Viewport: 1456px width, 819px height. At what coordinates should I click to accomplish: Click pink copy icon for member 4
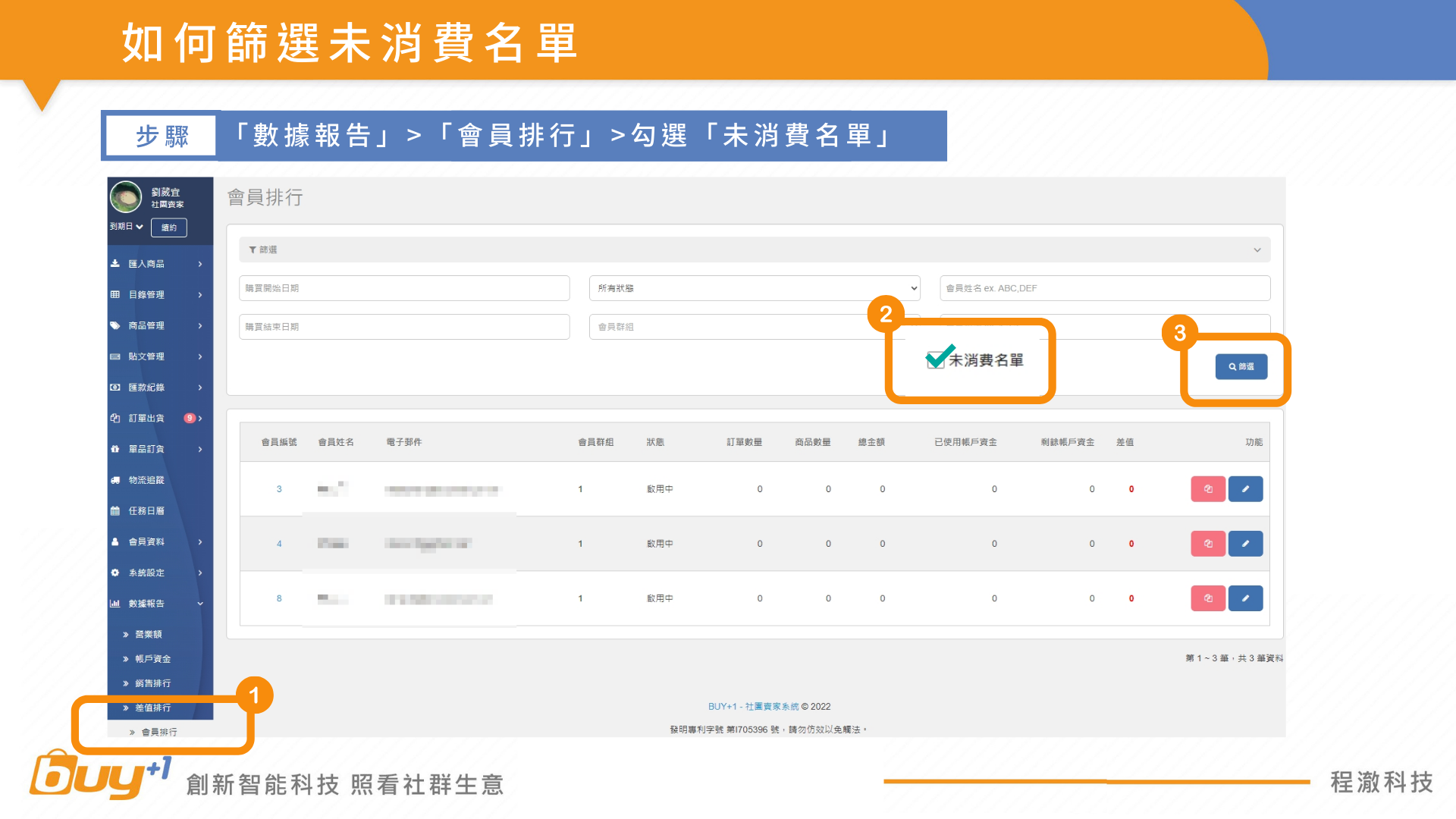pyautogui.click(x=1208, y=544)
